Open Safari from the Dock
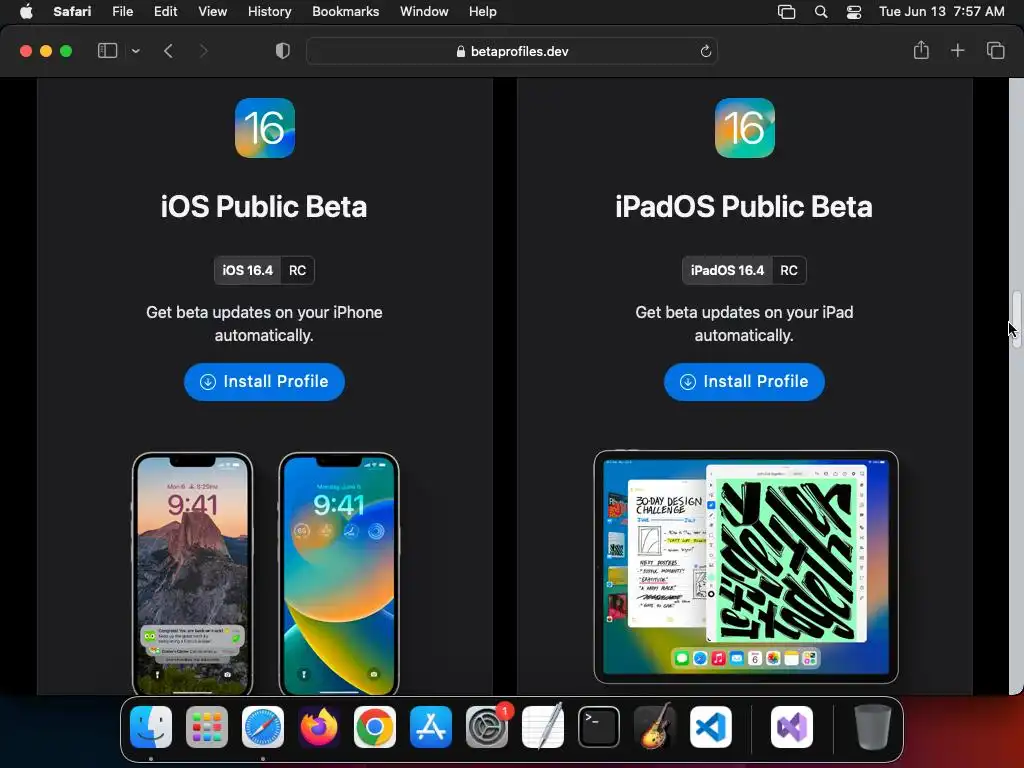Screen dimensions: 1024x768 click(263, 727)
